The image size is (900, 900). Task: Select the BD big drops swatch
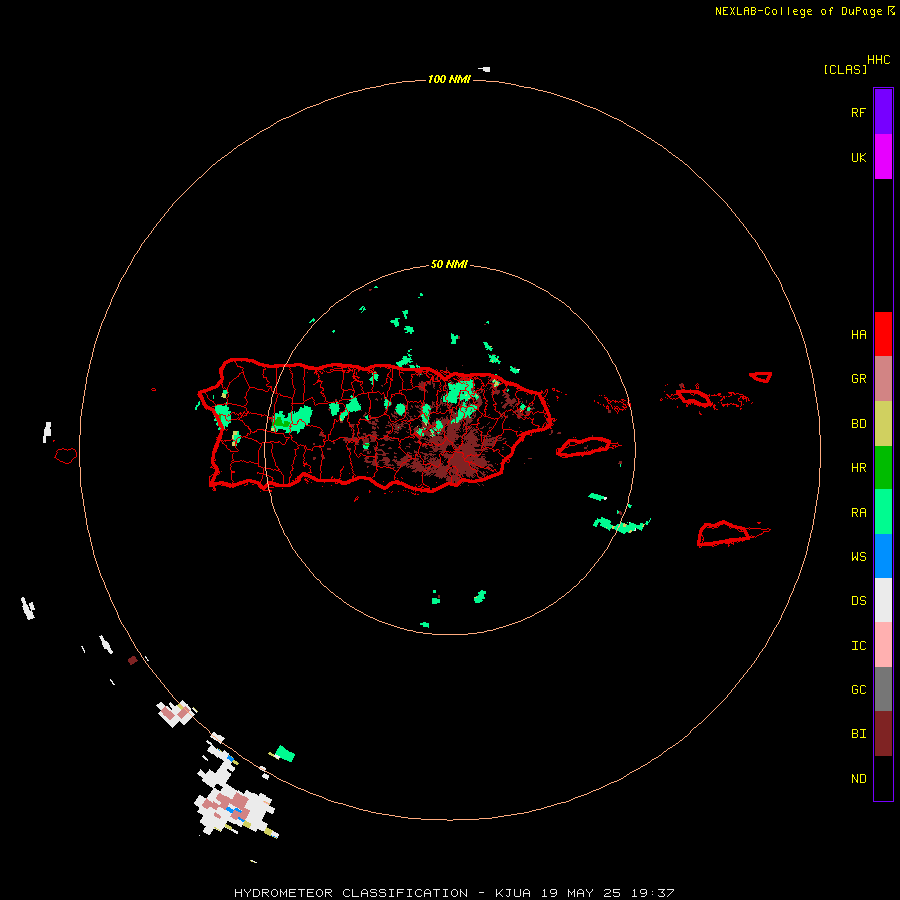point(883,424)
